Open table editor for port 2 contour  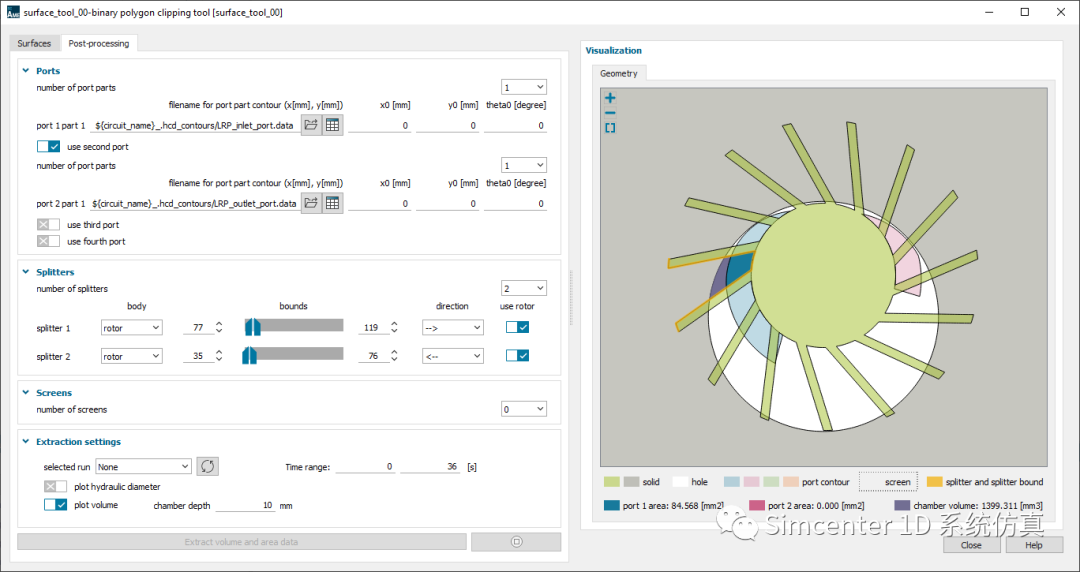click(x=333, y=203)
